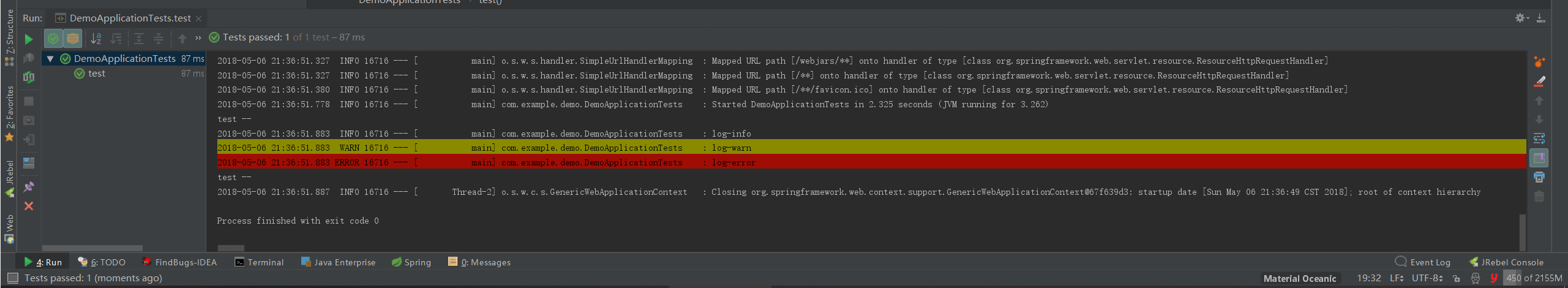Click console vertical scrollbar thumb
Viewport: 1568px width, 288px height.
pos(1523,232)
